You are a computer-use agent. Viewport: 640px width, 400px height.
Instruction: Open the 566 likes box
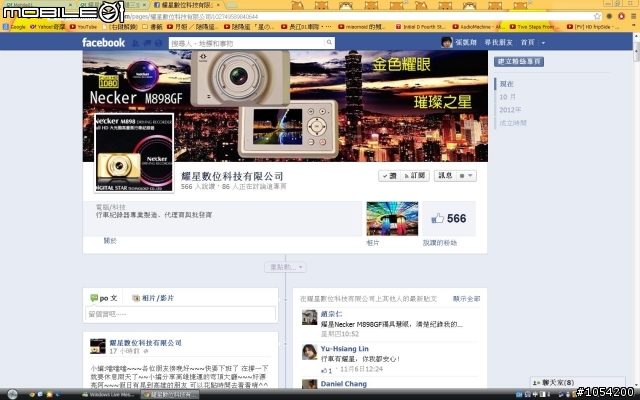pos(449,218)
